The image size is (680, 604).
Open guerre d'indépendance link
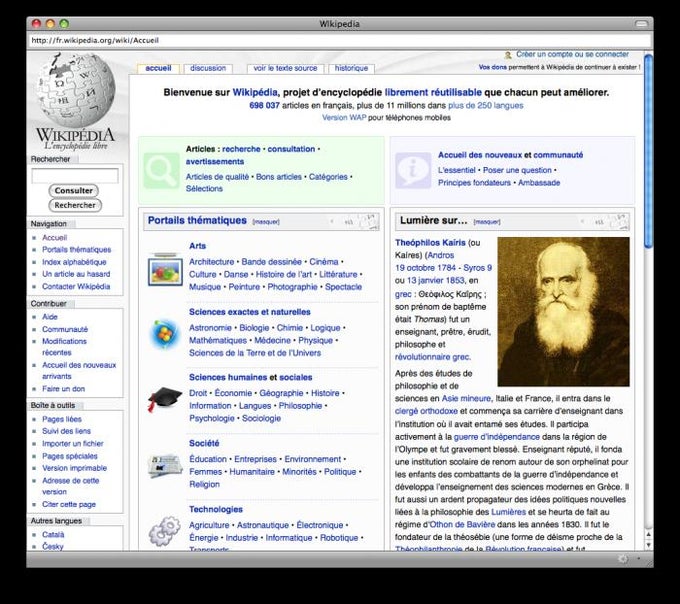pos(497,437)
